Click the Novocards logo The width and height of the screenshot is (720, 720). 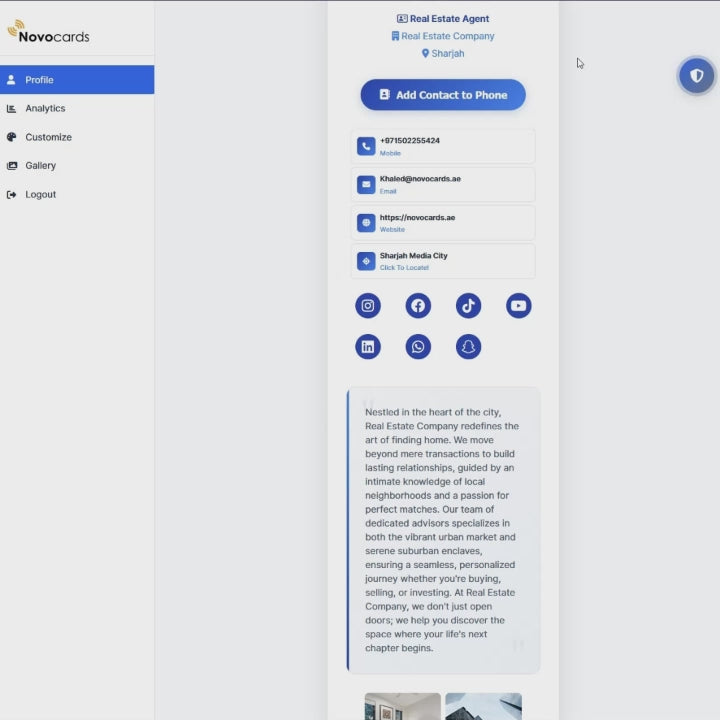48,33
